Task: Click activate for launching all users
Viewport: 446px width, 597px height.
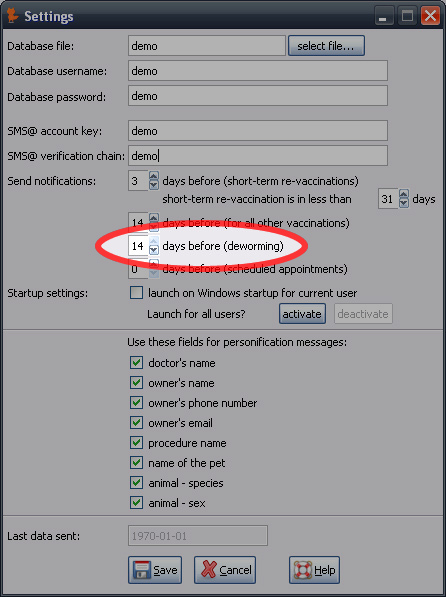Action: [302, 314]
